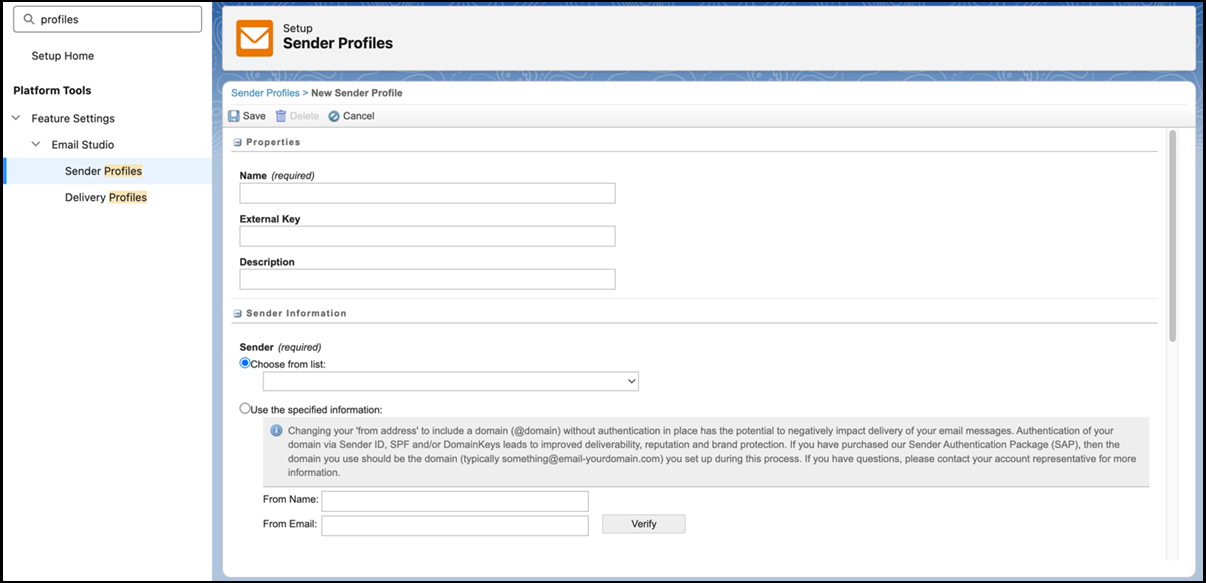Select 'Use the specified information' radio button
The image size is (1206, 583).
tap(245, 407)
